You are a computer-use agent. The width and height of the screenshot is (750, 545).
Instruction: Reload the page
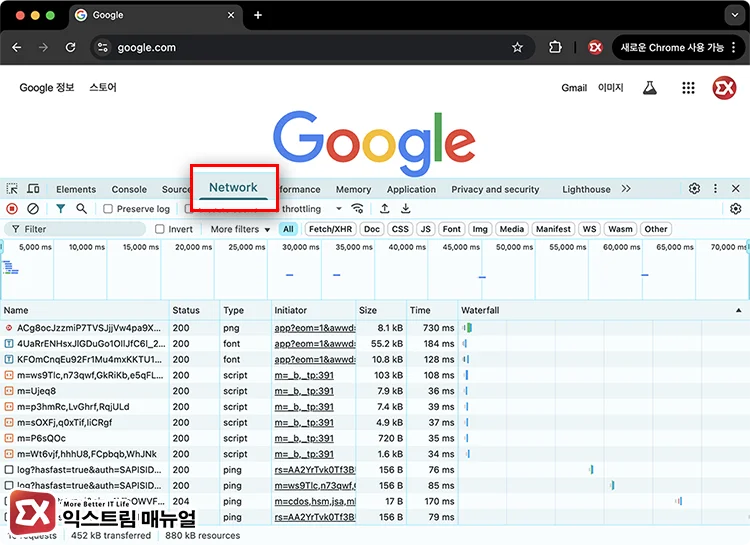(70, 47)
